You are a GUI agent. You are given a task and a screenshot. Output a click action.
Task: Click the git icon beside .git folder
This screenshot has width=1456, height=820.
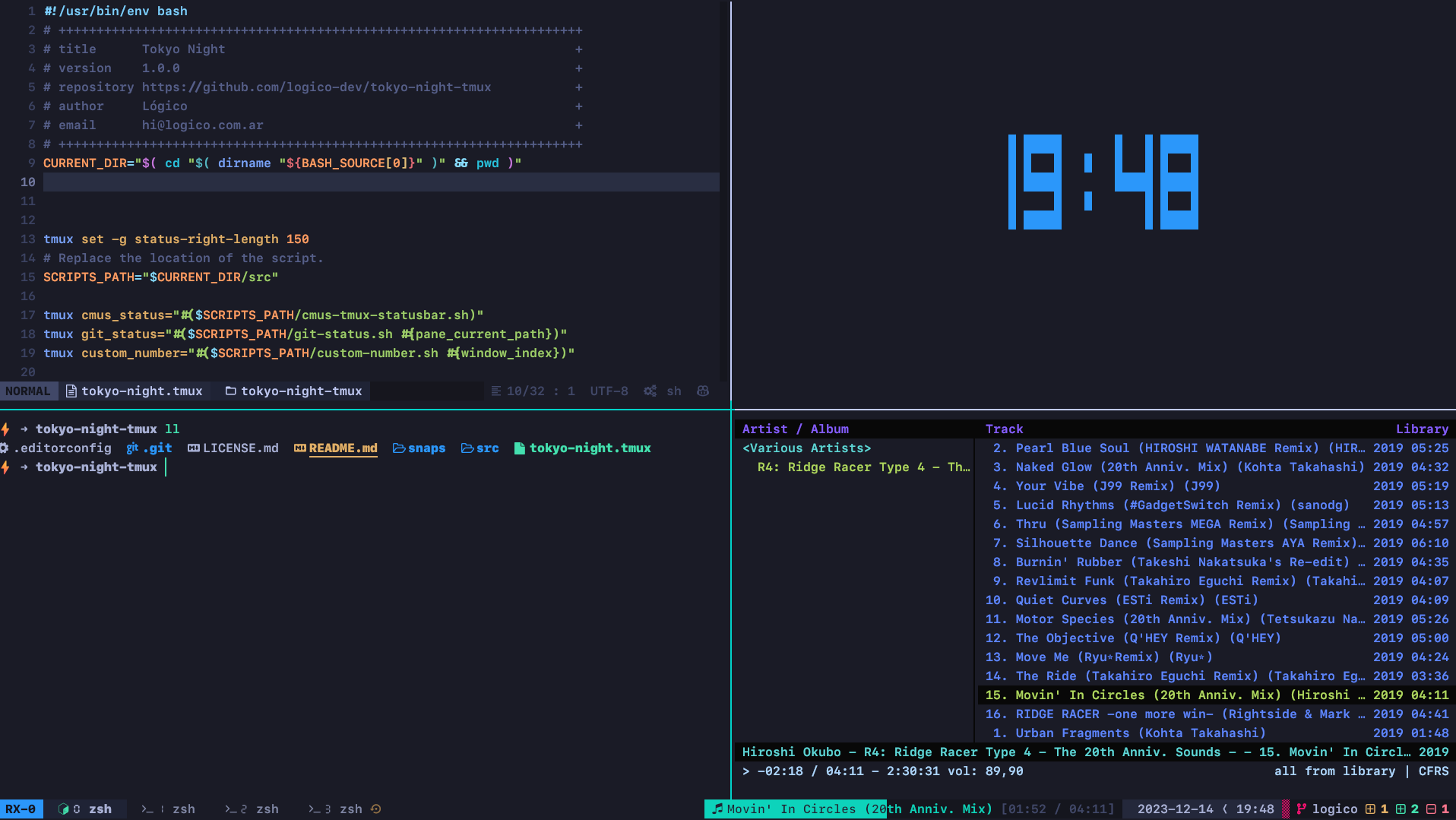[133, 448]
